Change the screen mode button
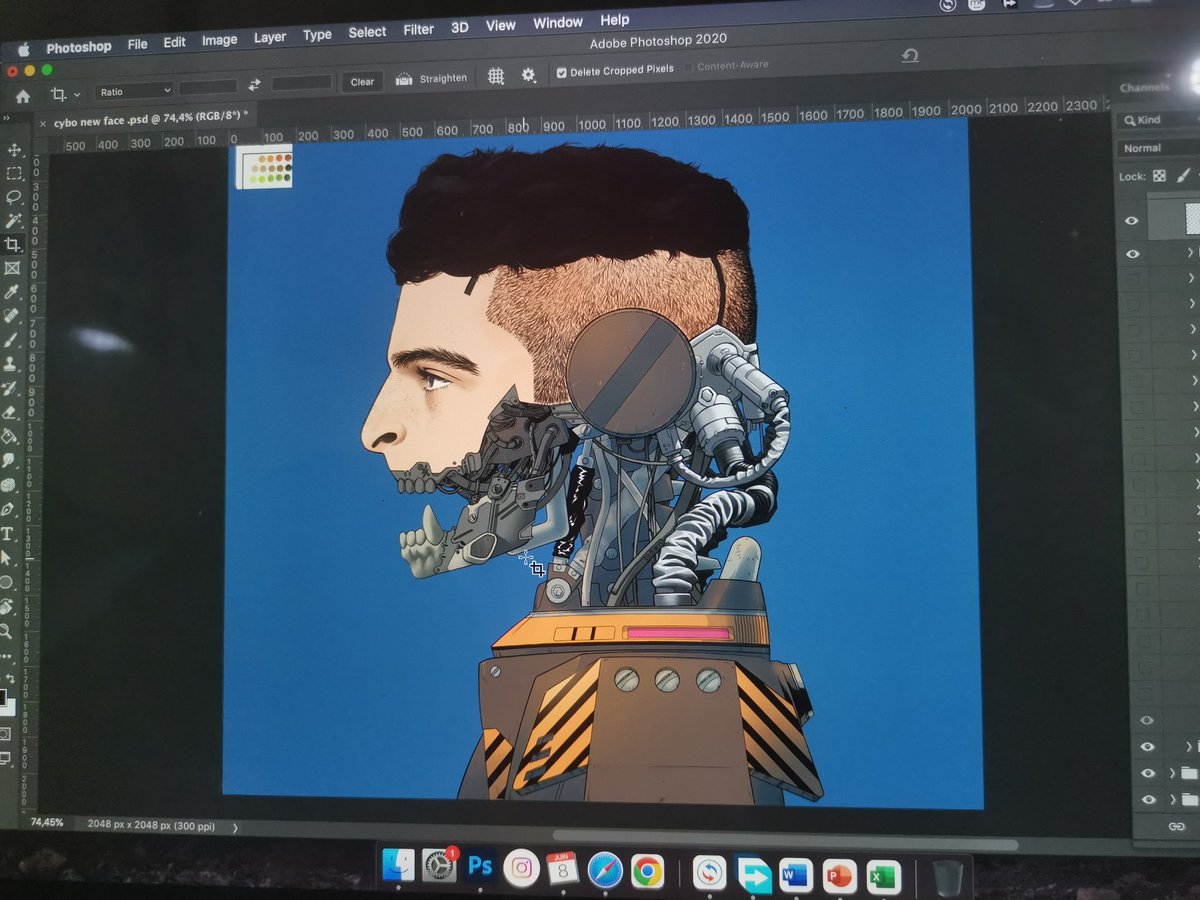This screenshot has width=1200, height=900. (4, 758)
